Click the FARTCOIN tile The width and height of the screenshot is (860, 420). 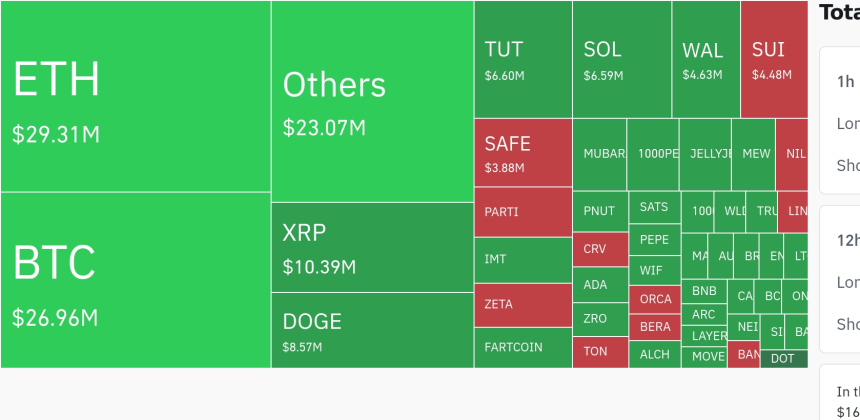coord(523,347)
